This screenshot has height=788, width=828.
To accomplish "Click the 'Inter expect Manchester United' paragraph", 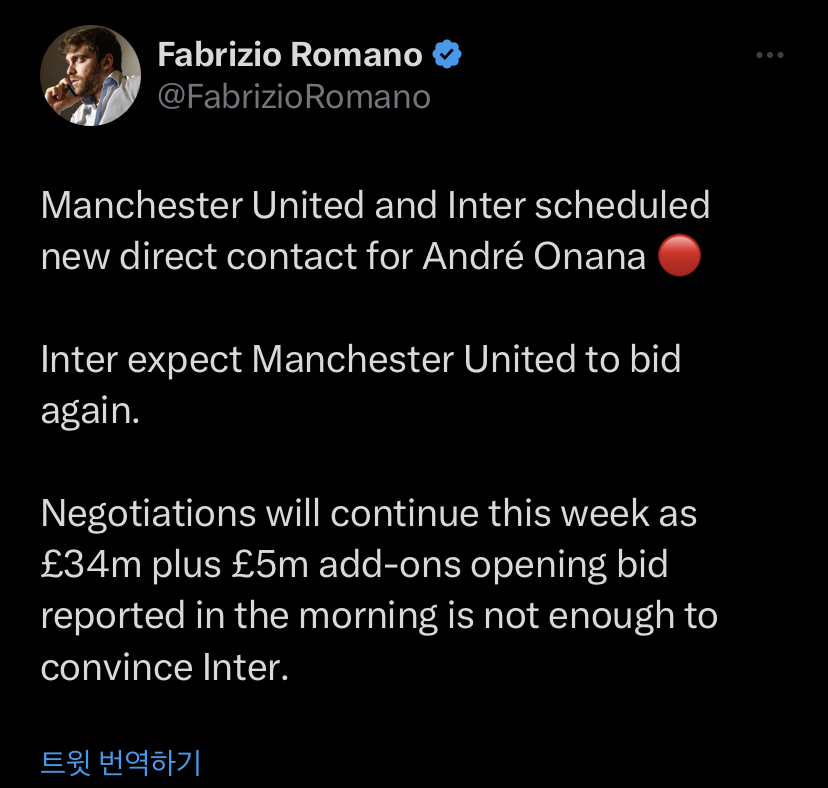I will click(361, 385).
